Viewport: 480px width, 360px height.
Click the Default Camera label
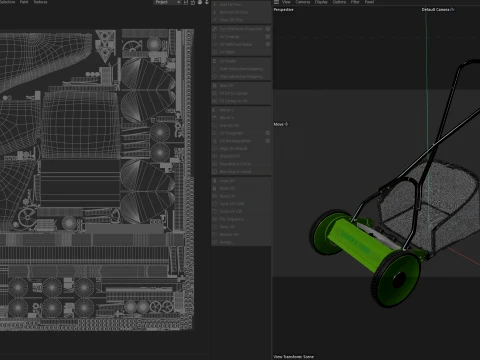point(436,10)
